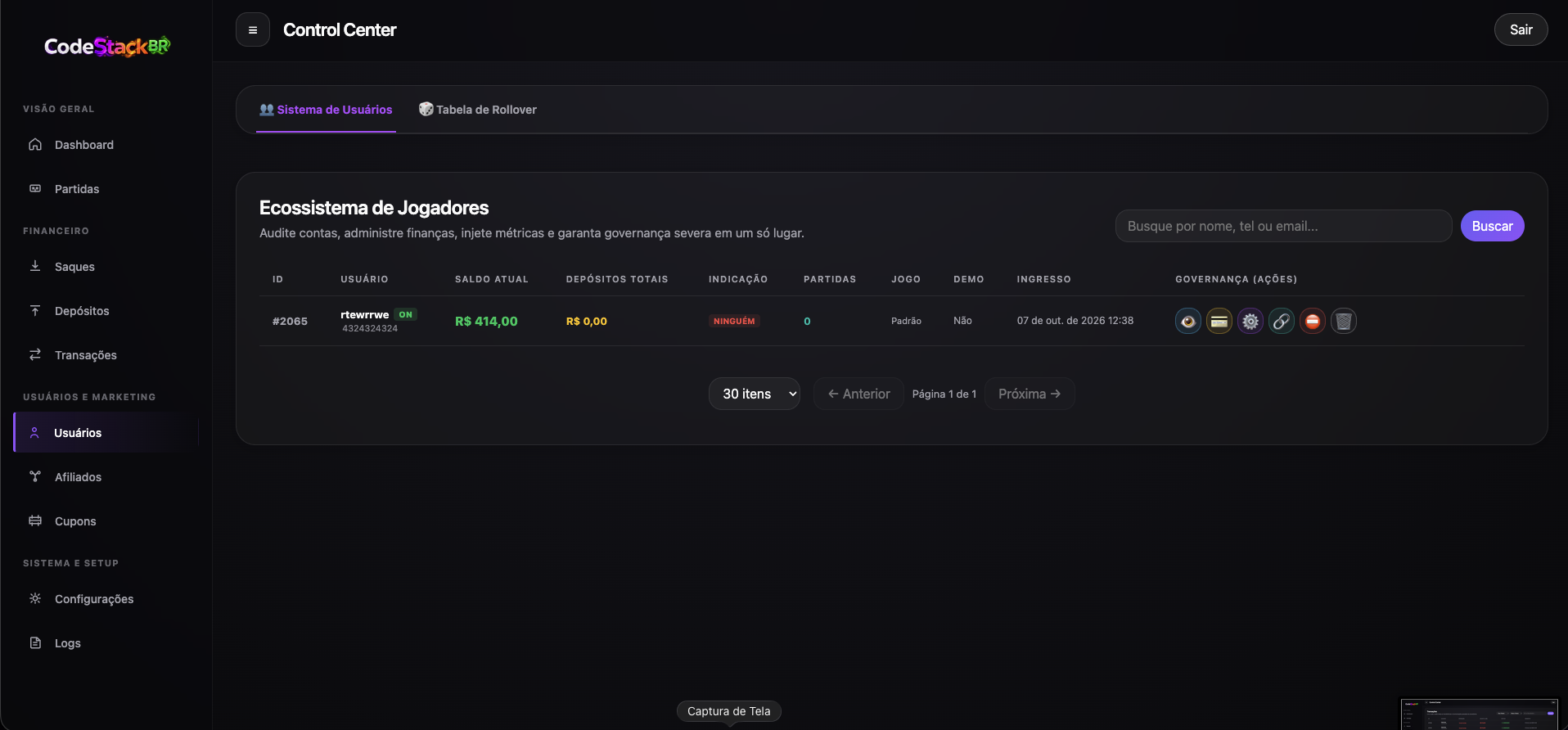Viewport: 1568px width, 730px height.
Task: Click the NINGUÉM referral badge
Action: pos(734,321)
